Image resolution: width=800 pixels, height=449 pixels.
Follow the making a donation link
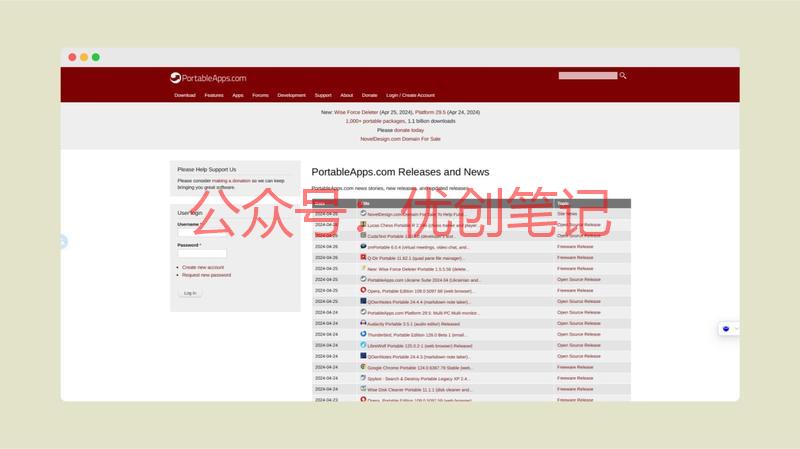pos(231,181)
